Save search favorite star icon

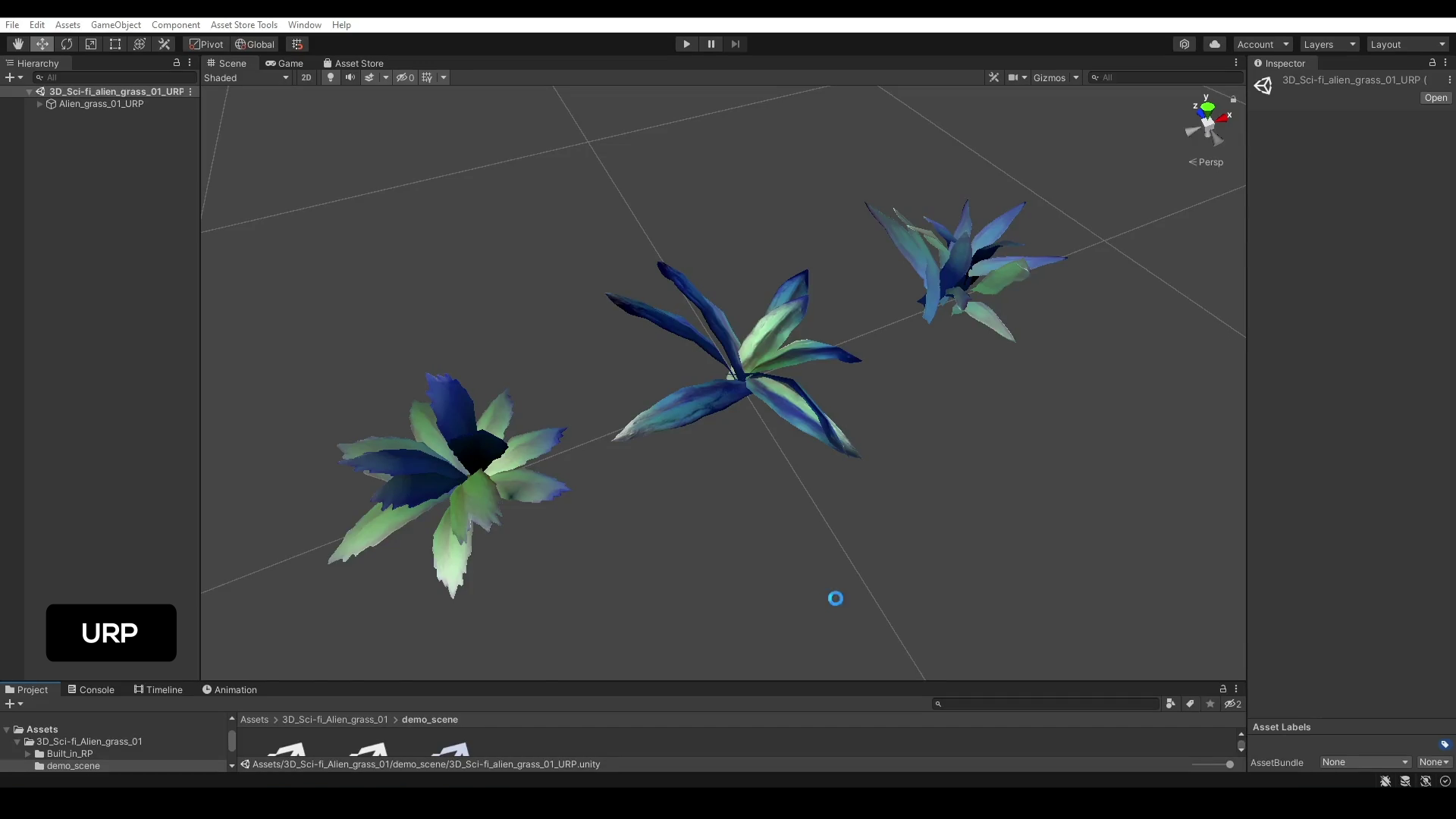(1210, 704)
